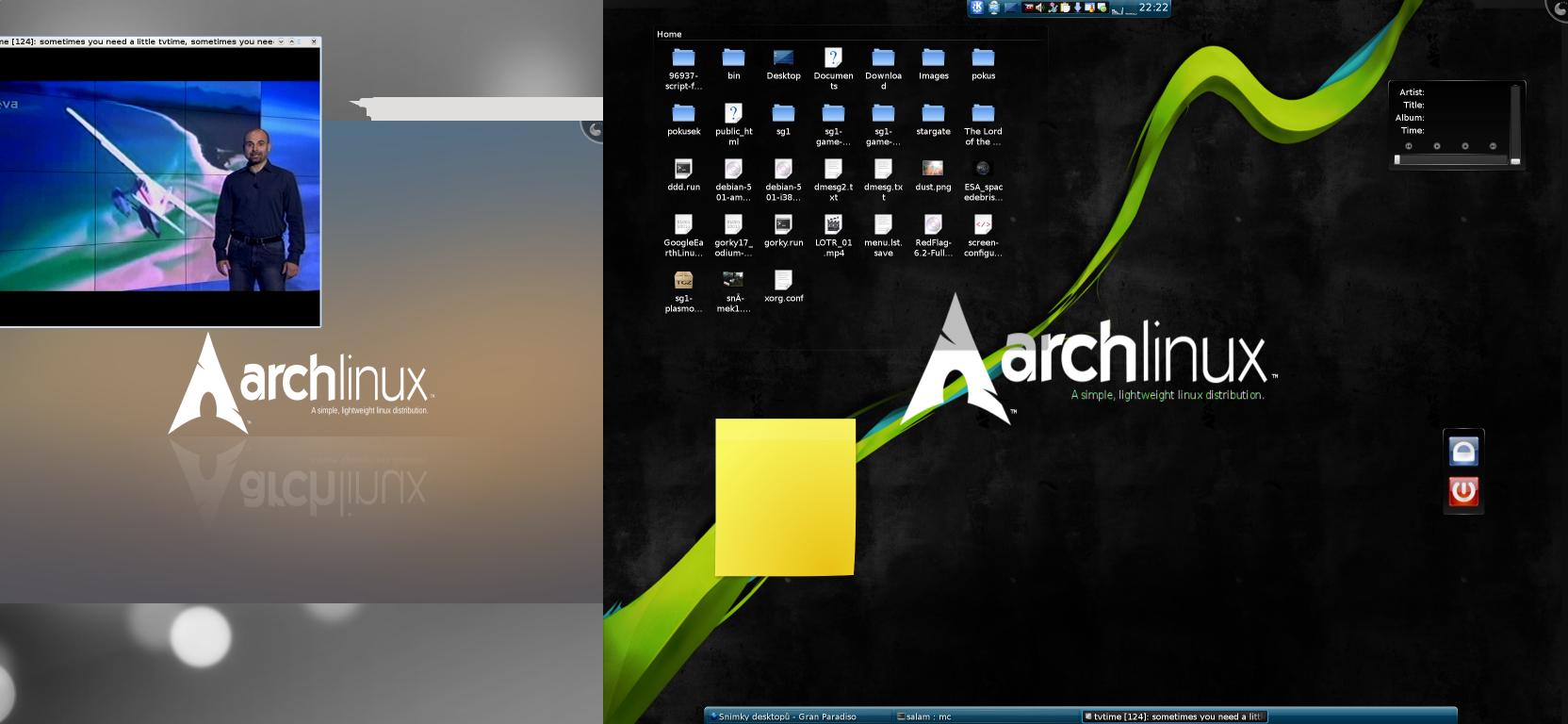Viewport: 1568px width, 724px height.
Task: Click the Home folder view title
Action: (669, 34)
